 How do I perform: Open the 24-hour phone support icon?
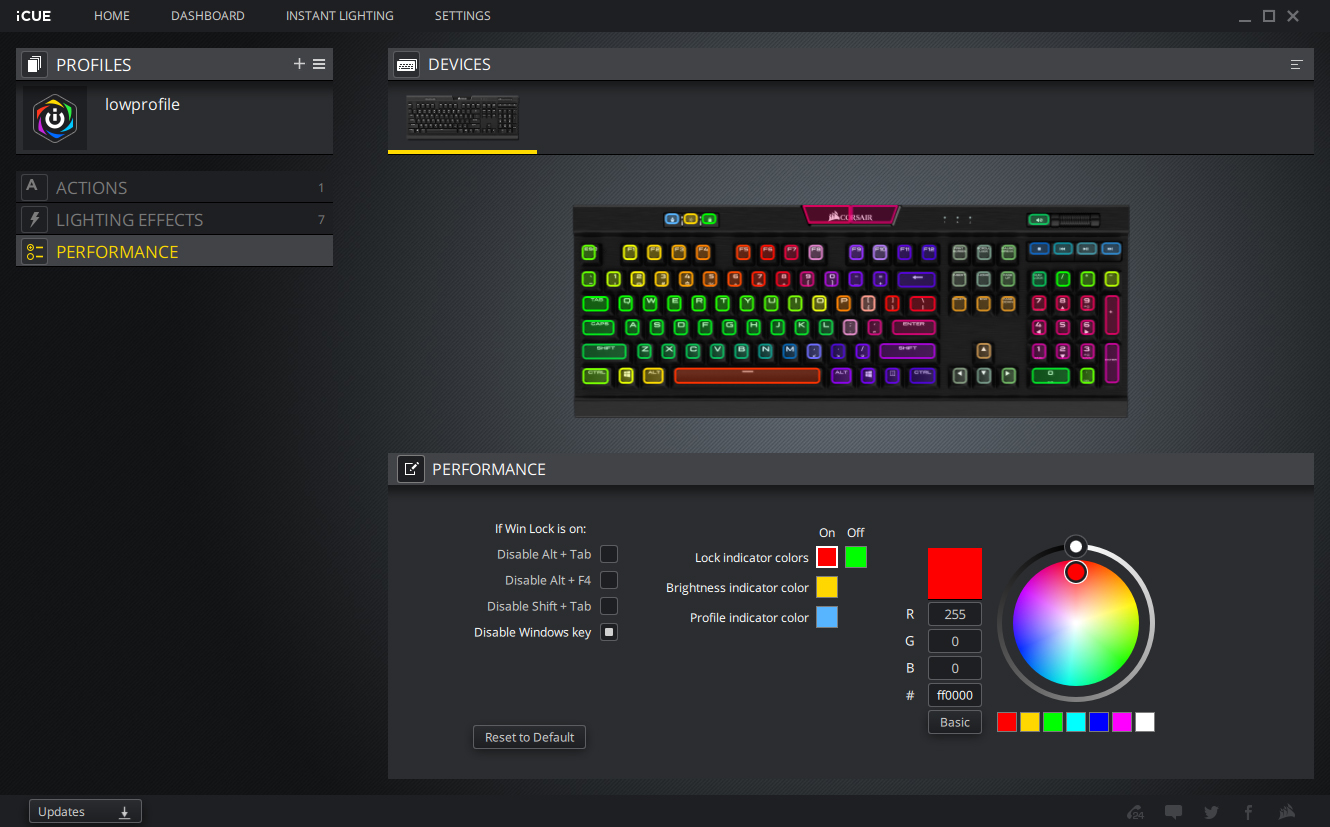click(x=1136, y=812)
